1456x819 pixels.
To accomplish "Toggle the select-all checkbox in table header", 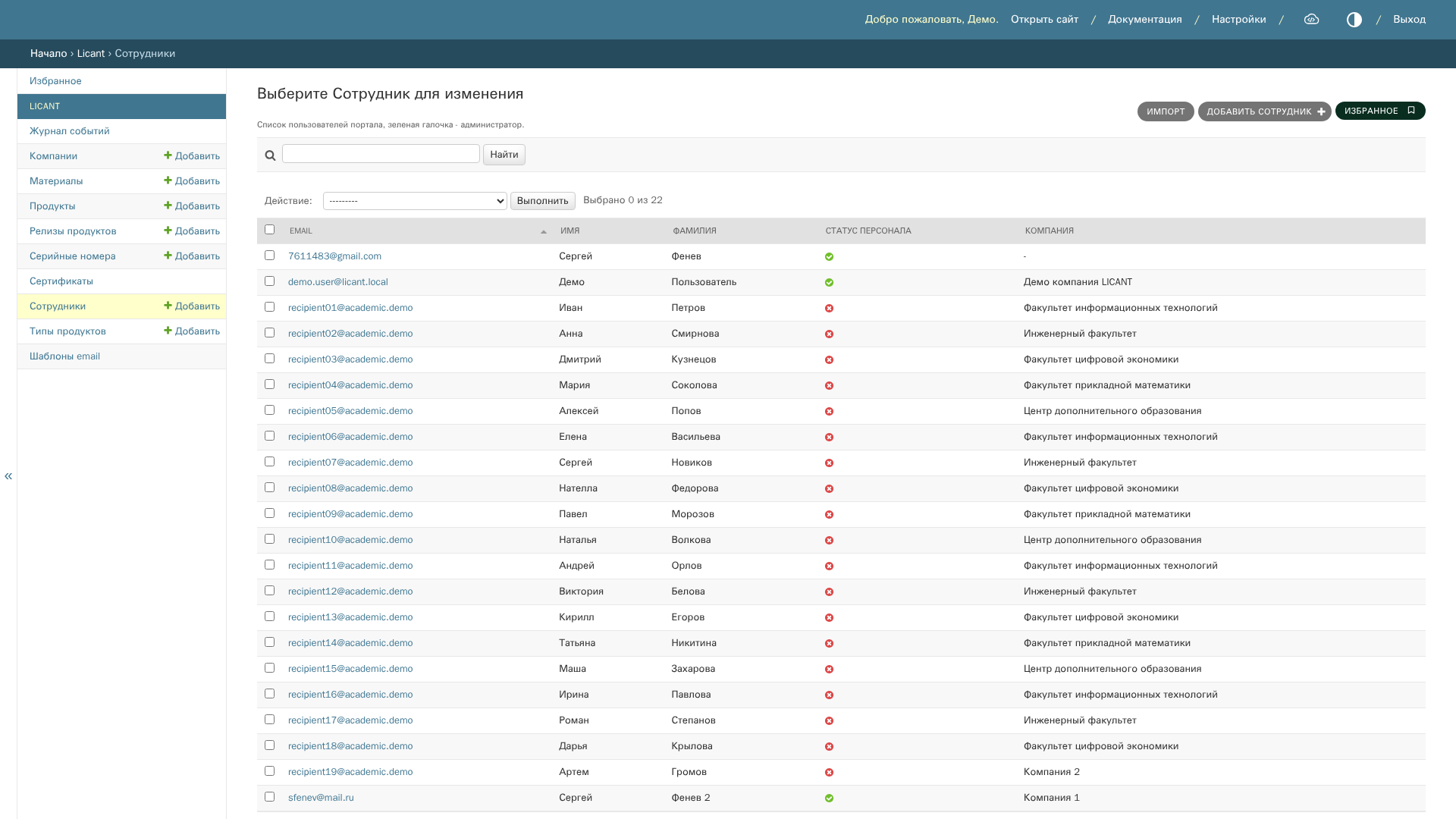I will (269, 230).
